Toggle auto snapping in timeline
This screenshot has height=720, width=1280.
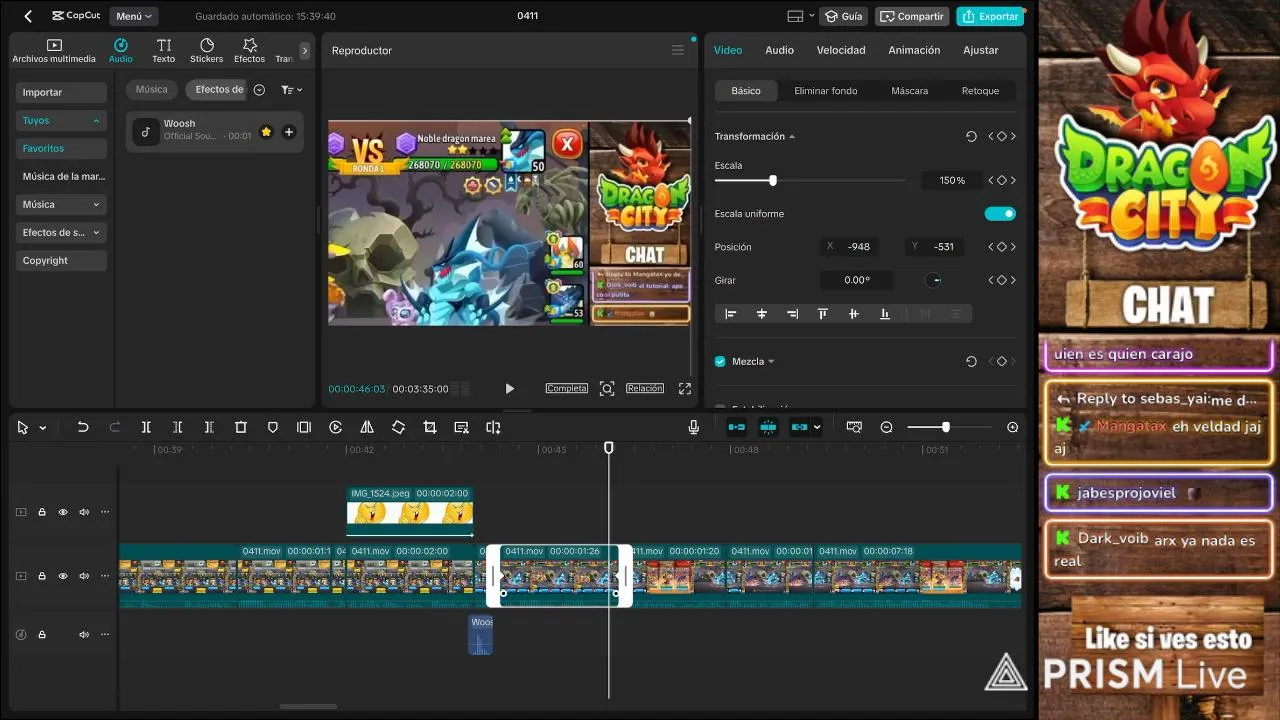(769, 427)
